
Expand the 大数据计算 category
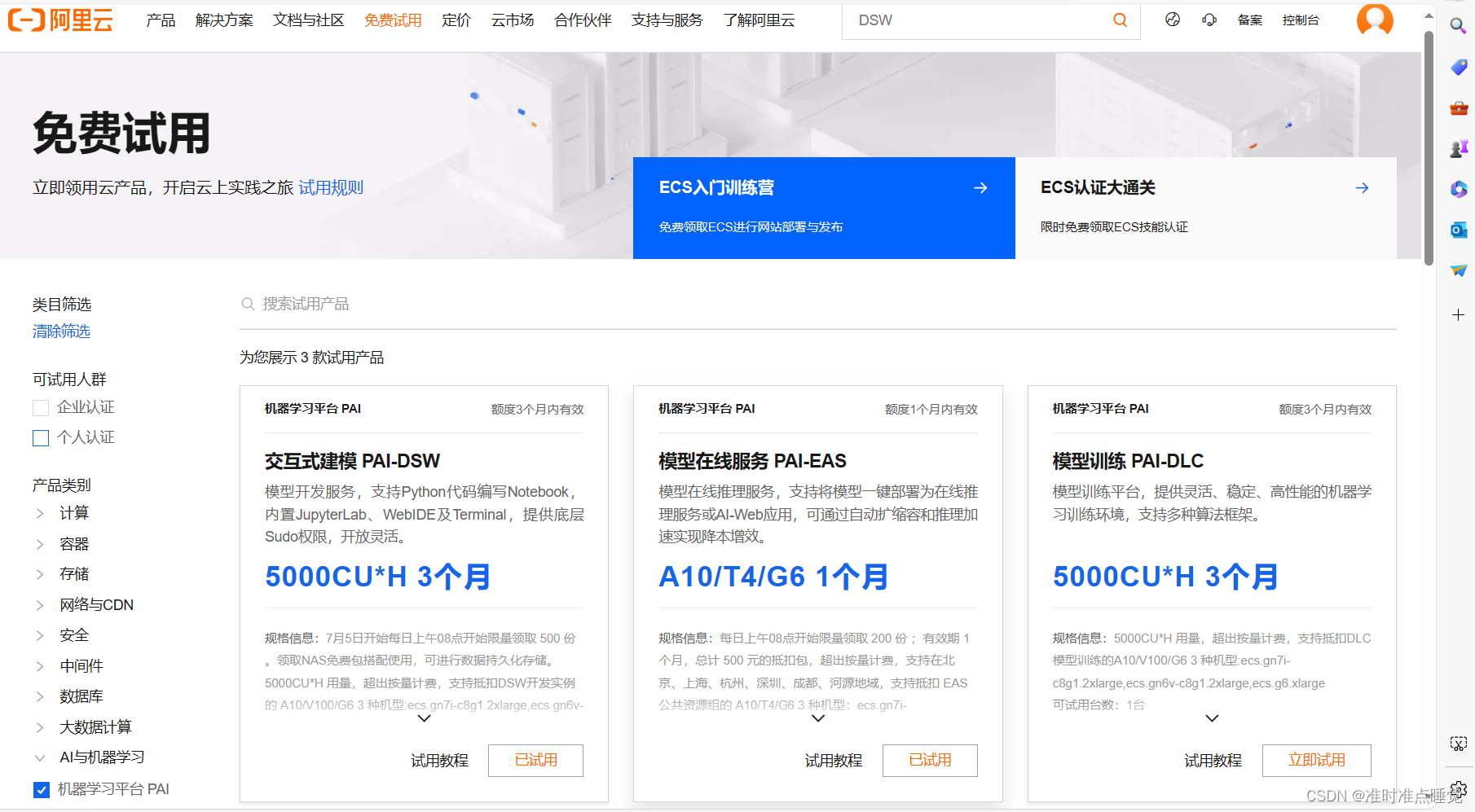click(40, 727)
